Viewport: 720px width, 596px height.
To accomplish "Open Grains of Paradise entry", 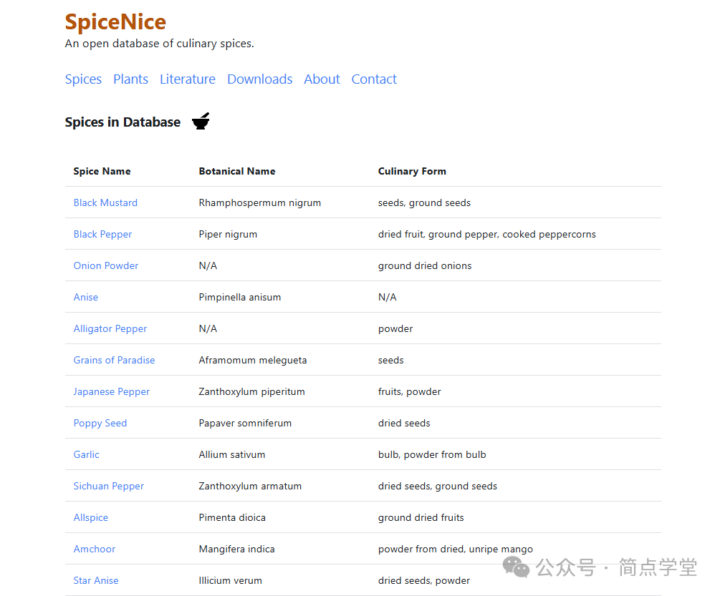I will [x=114, y=360].
